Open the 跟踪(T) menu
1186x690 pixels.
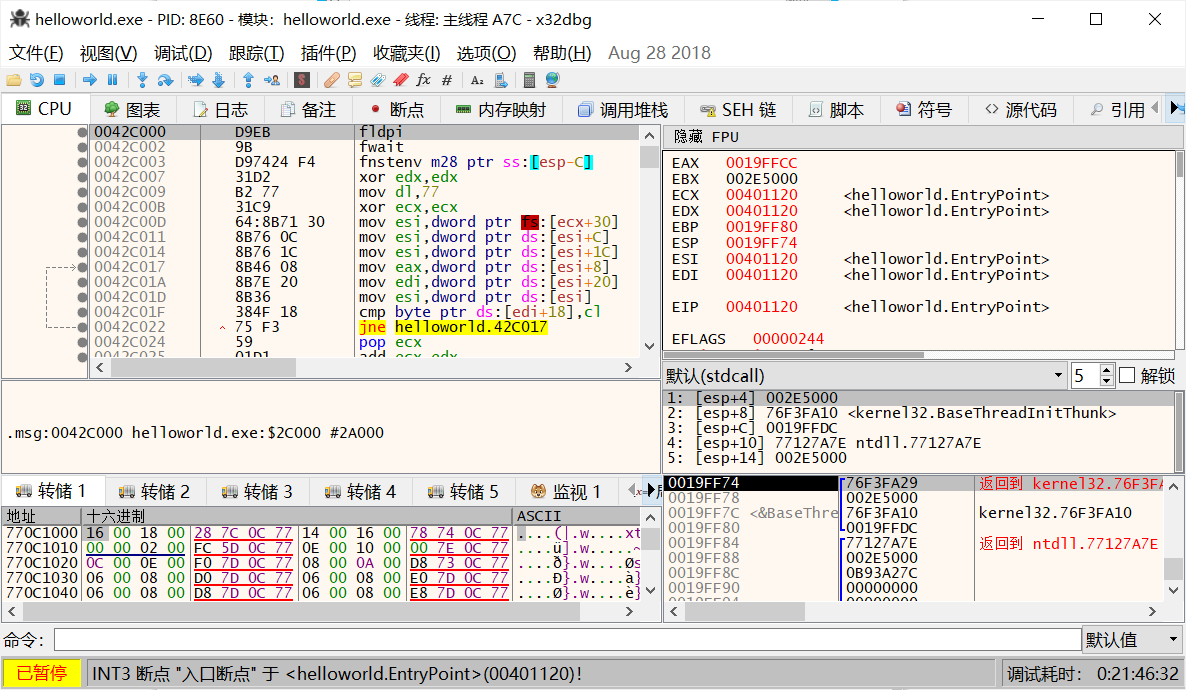(256, 53)
